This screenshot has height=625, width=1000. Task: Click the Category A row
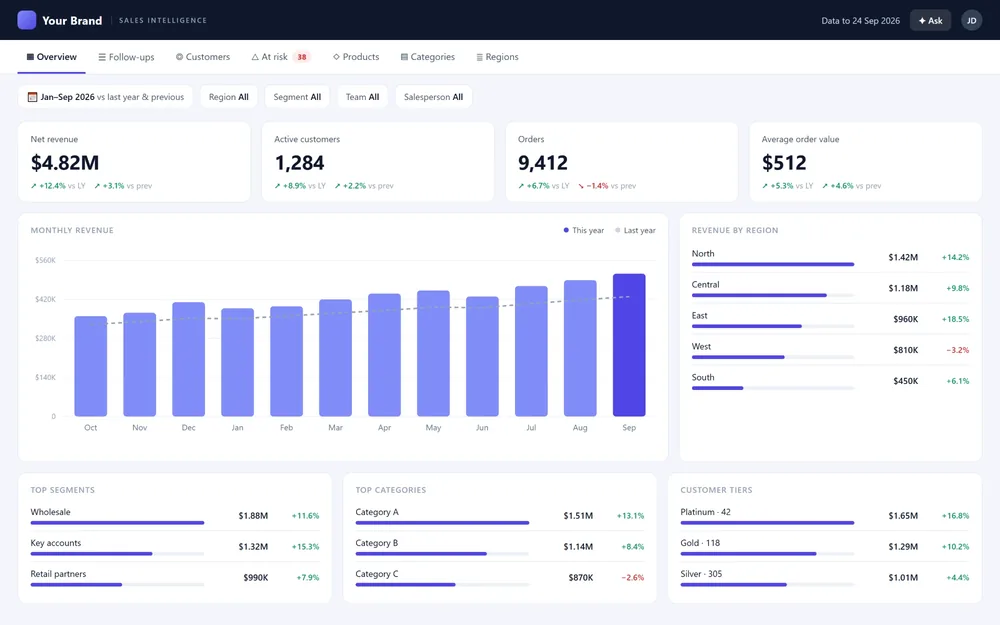pyautogui.click(x=500, y=515)
